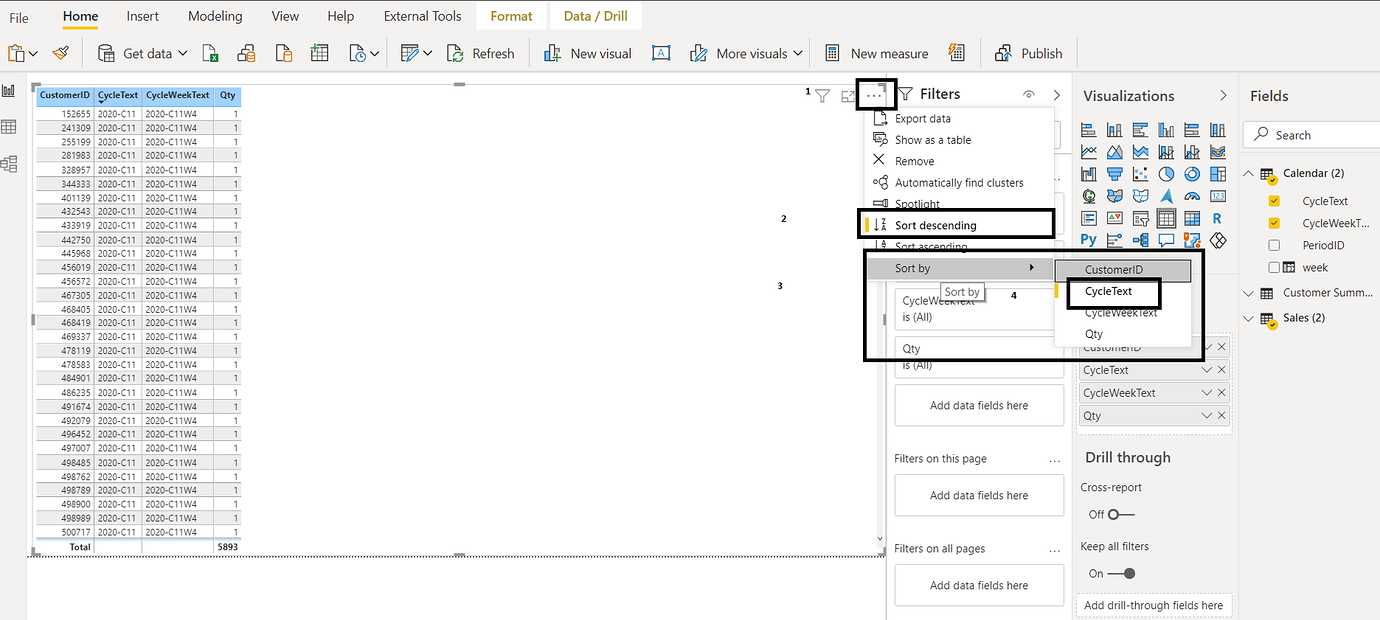Select the gauge visualization icon
Image resolution: width=1380 pixels, height=620 pixels.
pos(1192,195)
